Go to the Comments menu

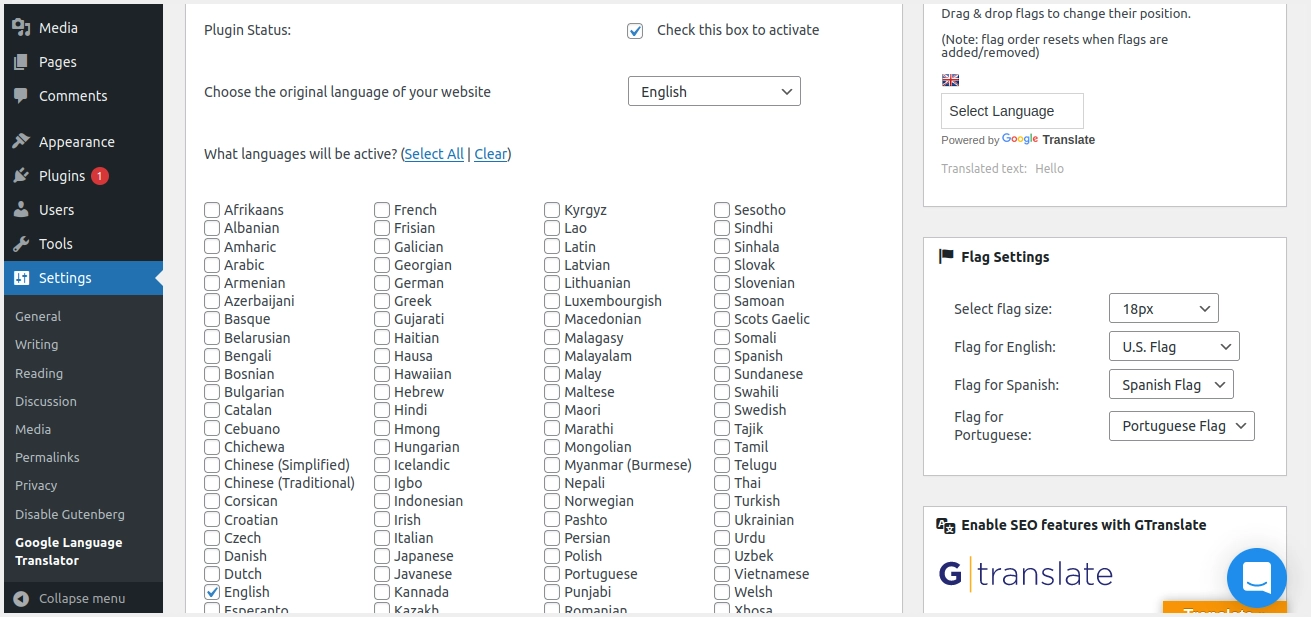tap(73, 96)
